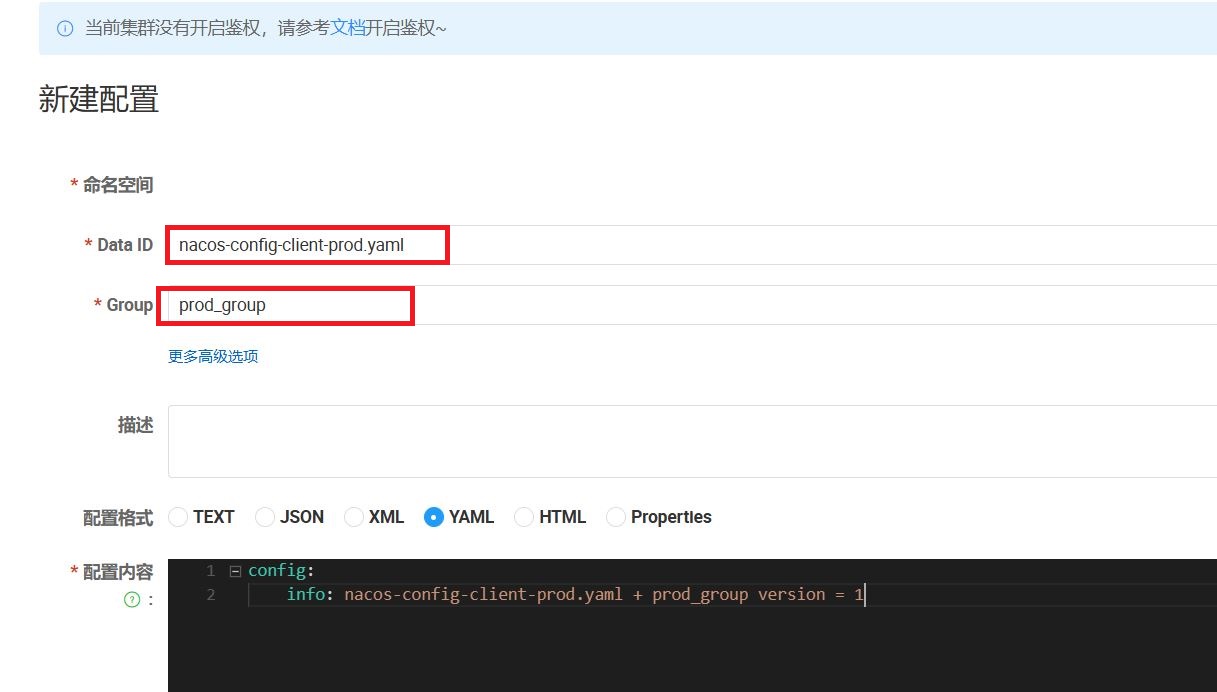Open the 文档 link in the notice
This screenshot has width=1217, height=692.
coord(349,28)
